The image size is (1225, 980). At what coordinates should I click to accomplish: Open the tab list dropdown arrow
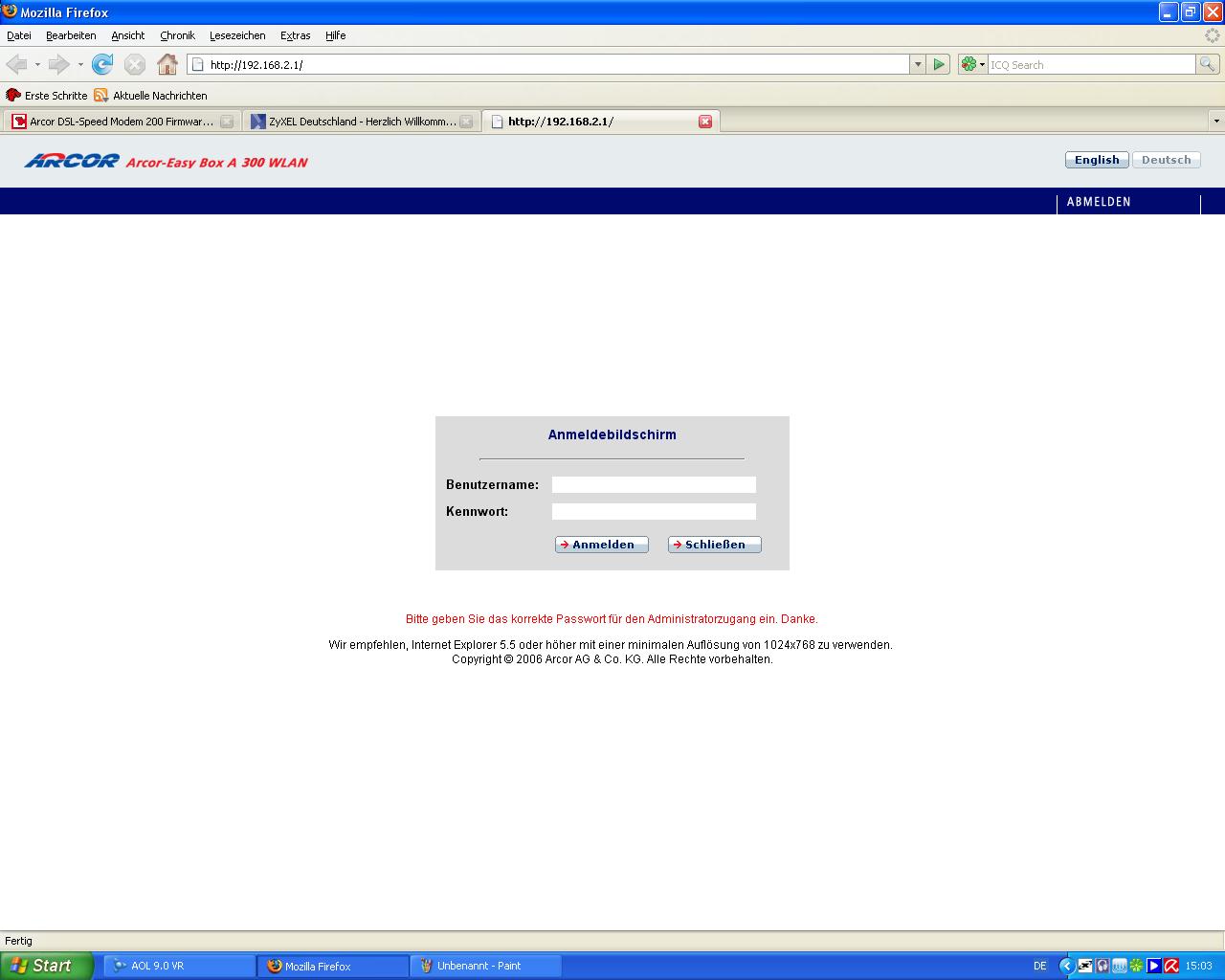pos(1216,122)
